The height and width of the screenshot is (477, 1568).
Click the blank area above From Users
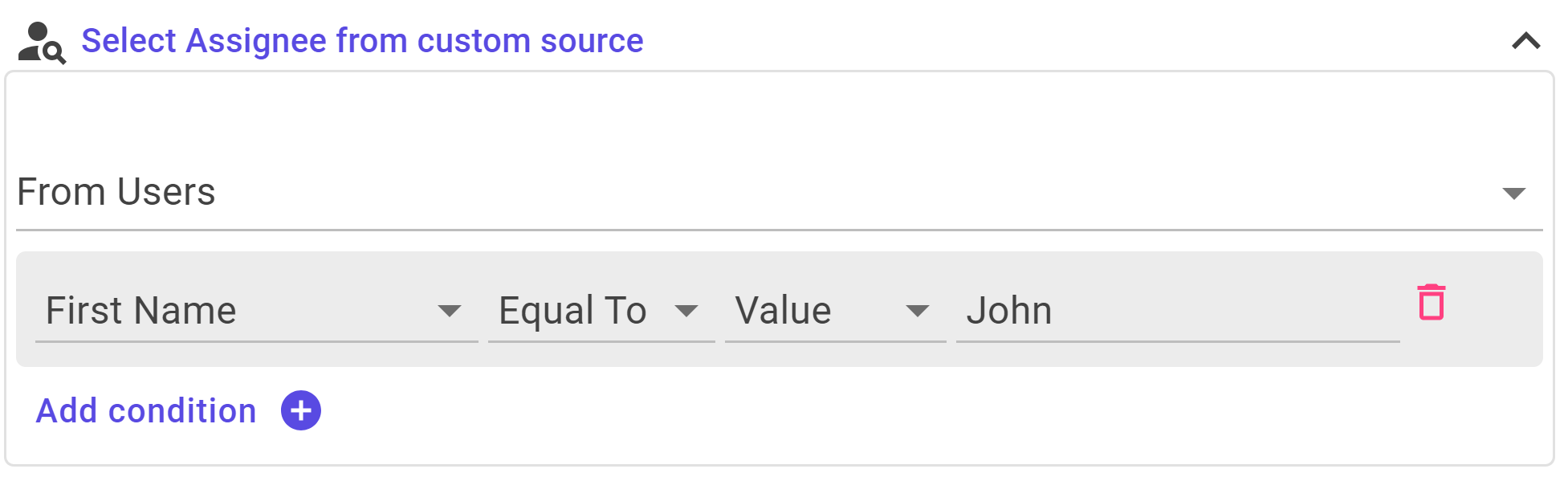[x=779, y=120]
